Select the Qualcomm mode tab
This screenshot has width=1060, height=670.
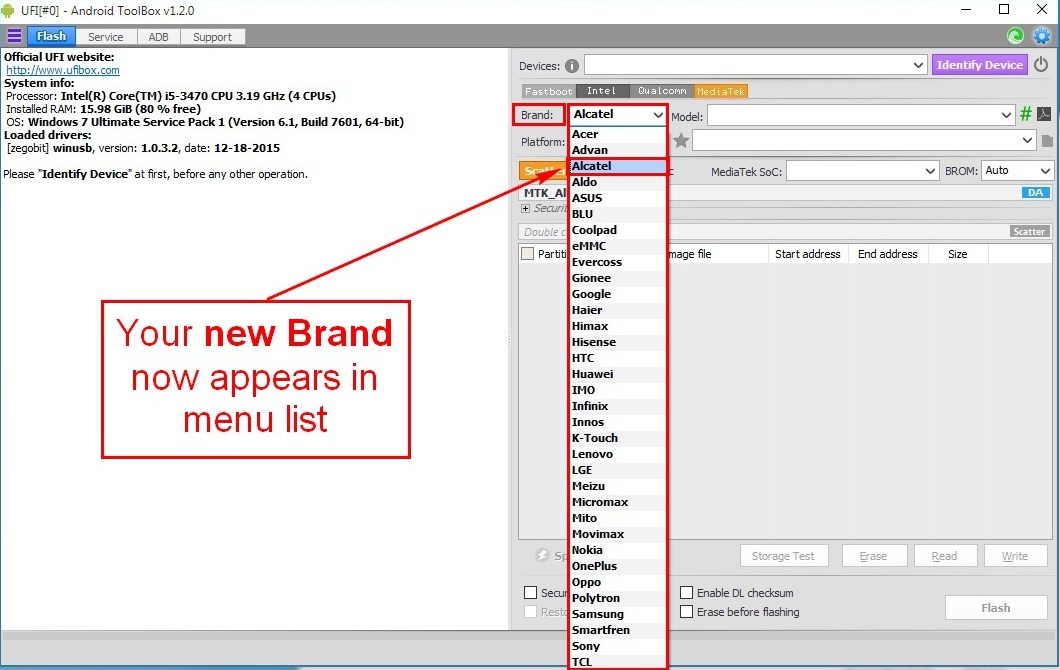coord(661,91)
